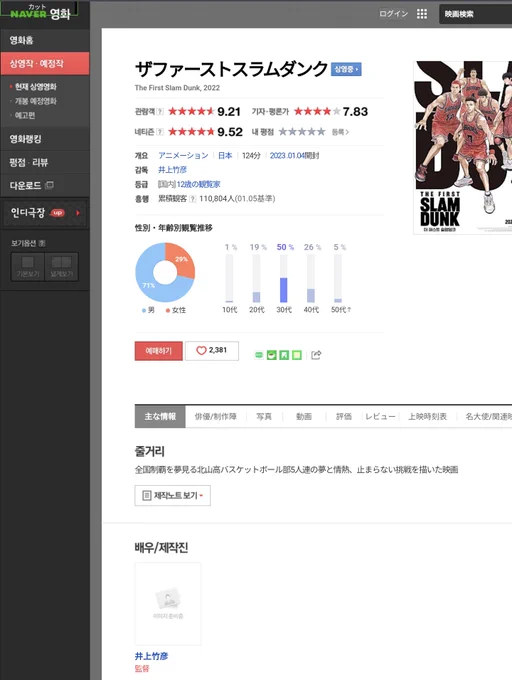The height and width of the screenshot is (680, 512).
Task: Open 영화랭킹 in the sidebar
Action: [x=45, y=139]
